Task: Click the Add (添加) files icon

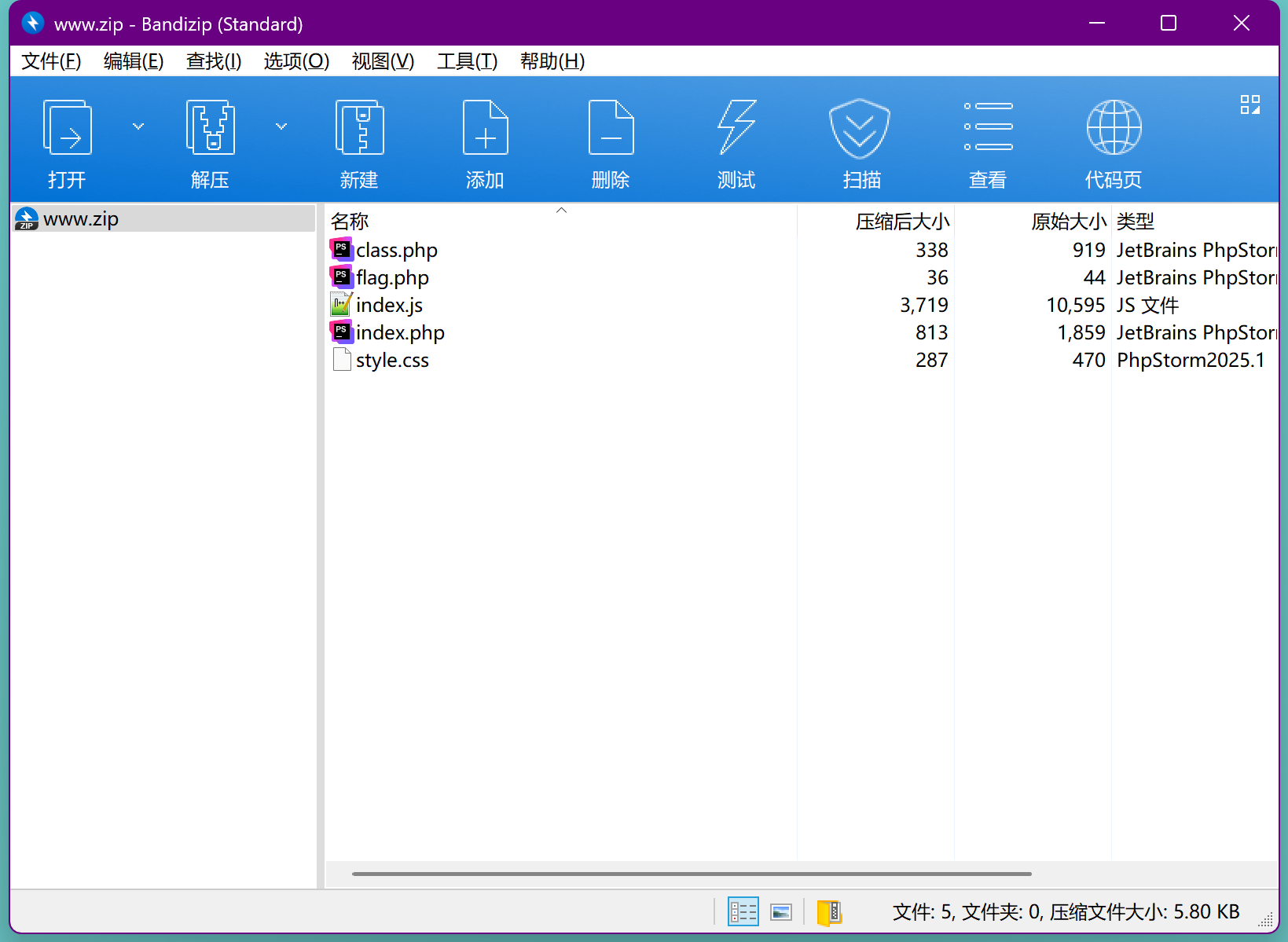Action: pyautogui.click(x=485, y=129)
